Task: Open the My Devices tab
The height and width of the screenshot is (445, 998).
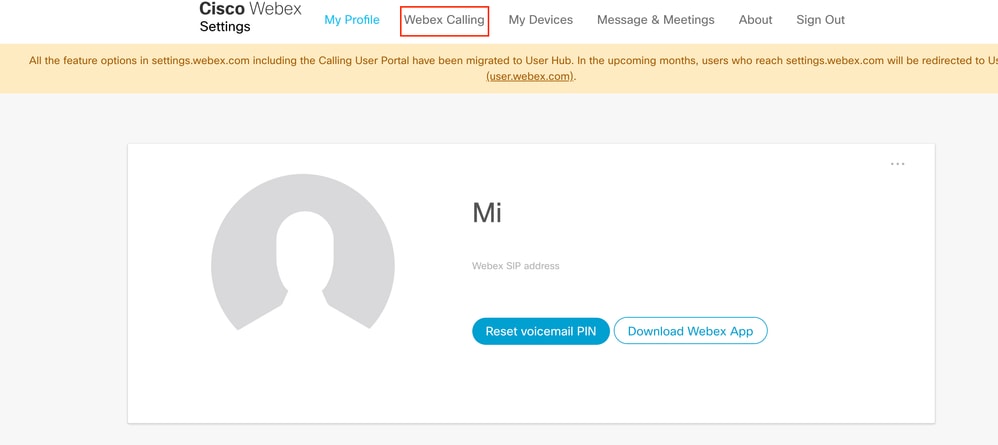Action: tap(540, 20)
